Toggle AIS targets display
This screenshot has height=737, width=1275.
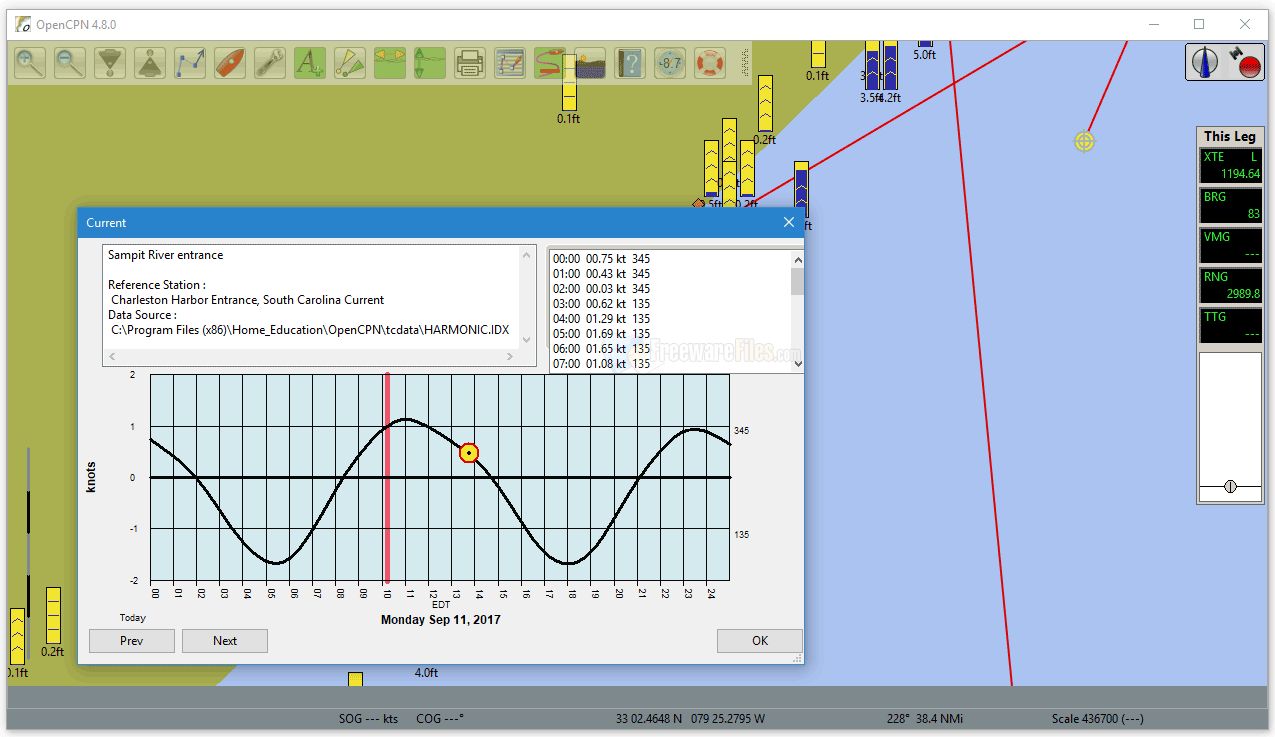click(350, 63)
